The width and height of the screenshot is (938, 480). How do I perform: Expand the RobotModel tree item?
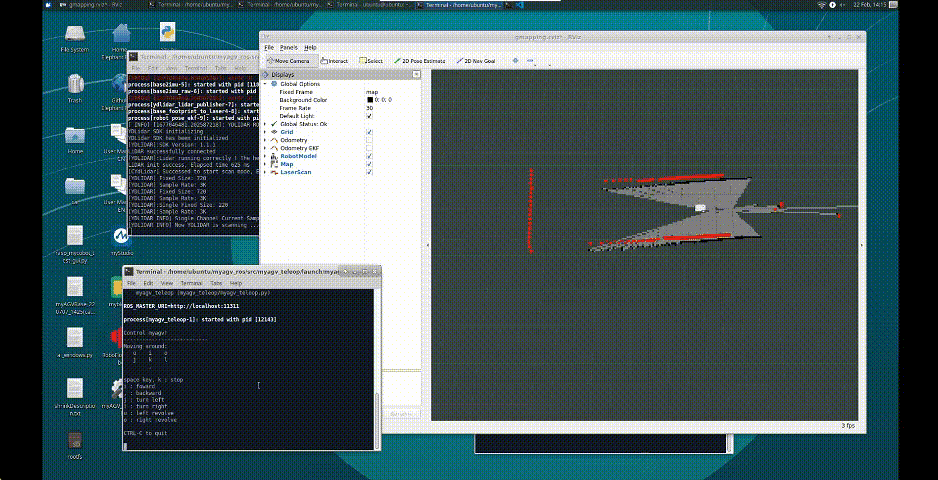click(265, 156)
